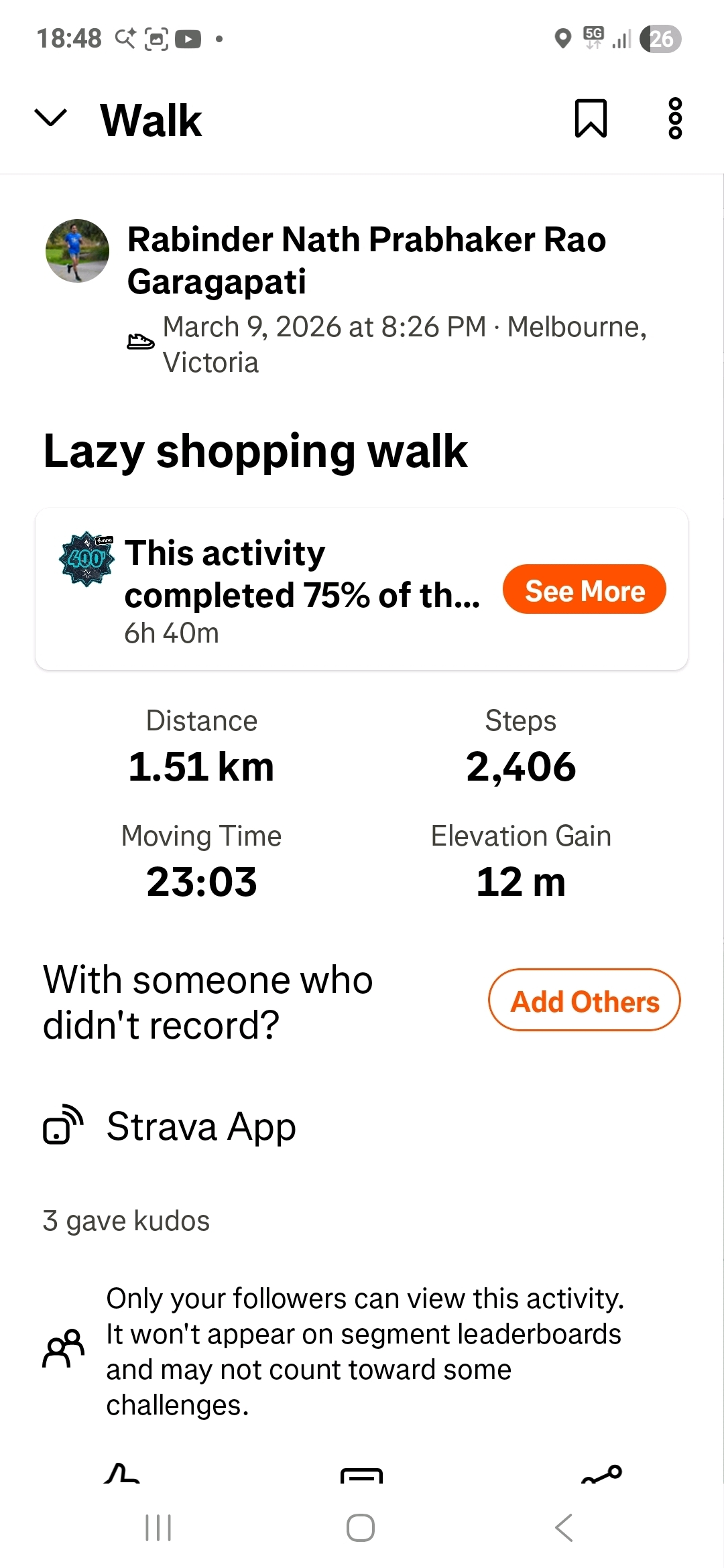Open the three-dot more options menu
724x1568 pixels.
point(675,119)
